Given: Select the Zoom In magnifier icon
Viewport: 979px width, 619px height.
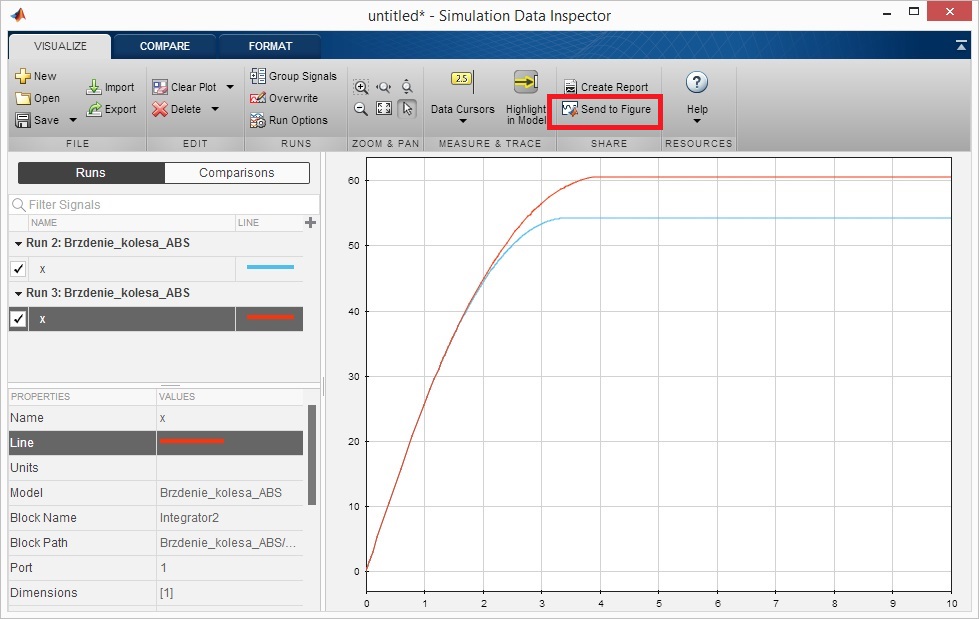Looking at the screenshot, I should point(361,87).
